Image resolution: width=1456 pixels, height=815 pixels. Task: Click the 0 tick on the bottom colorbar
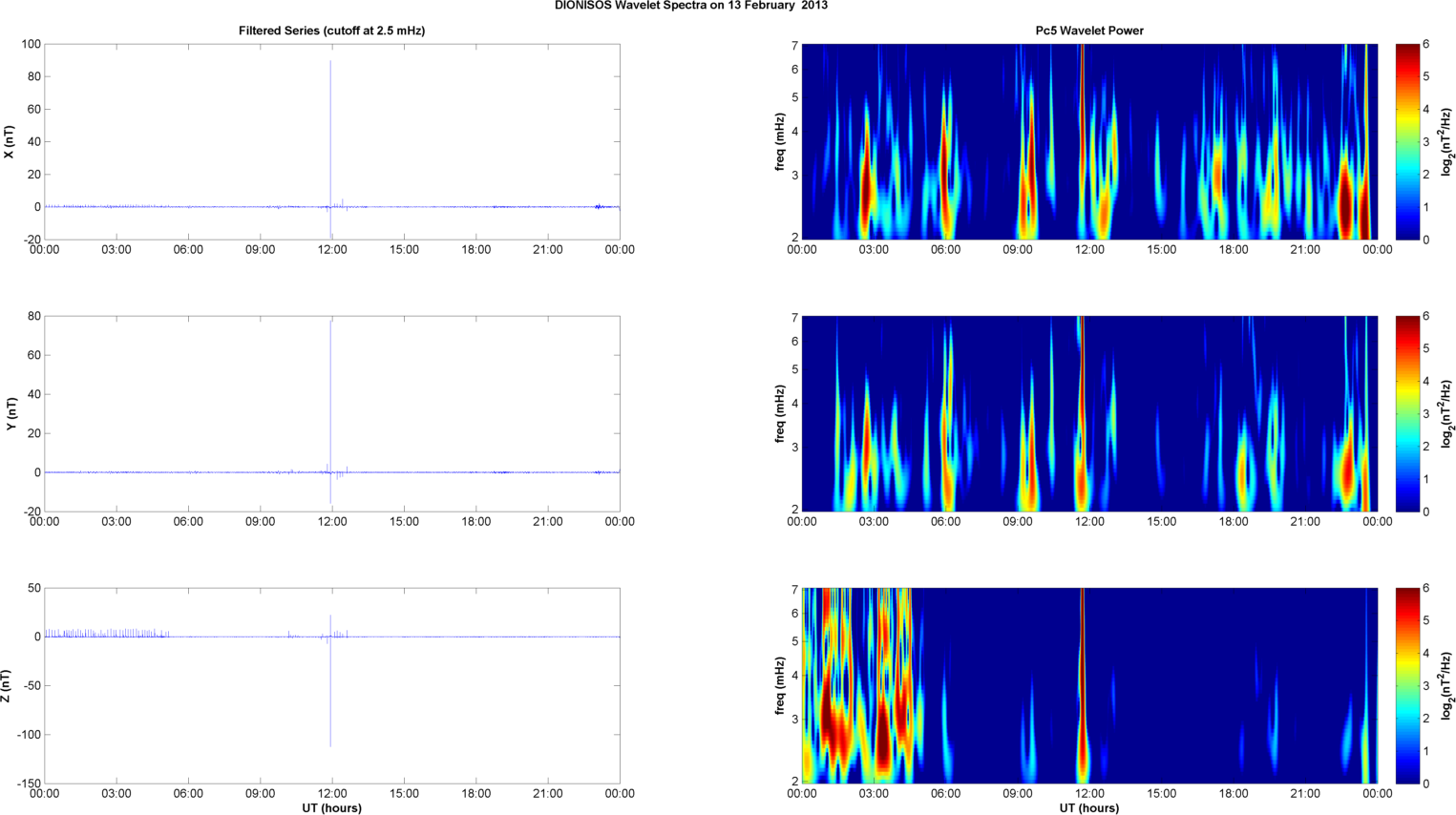click(1426, 784)
